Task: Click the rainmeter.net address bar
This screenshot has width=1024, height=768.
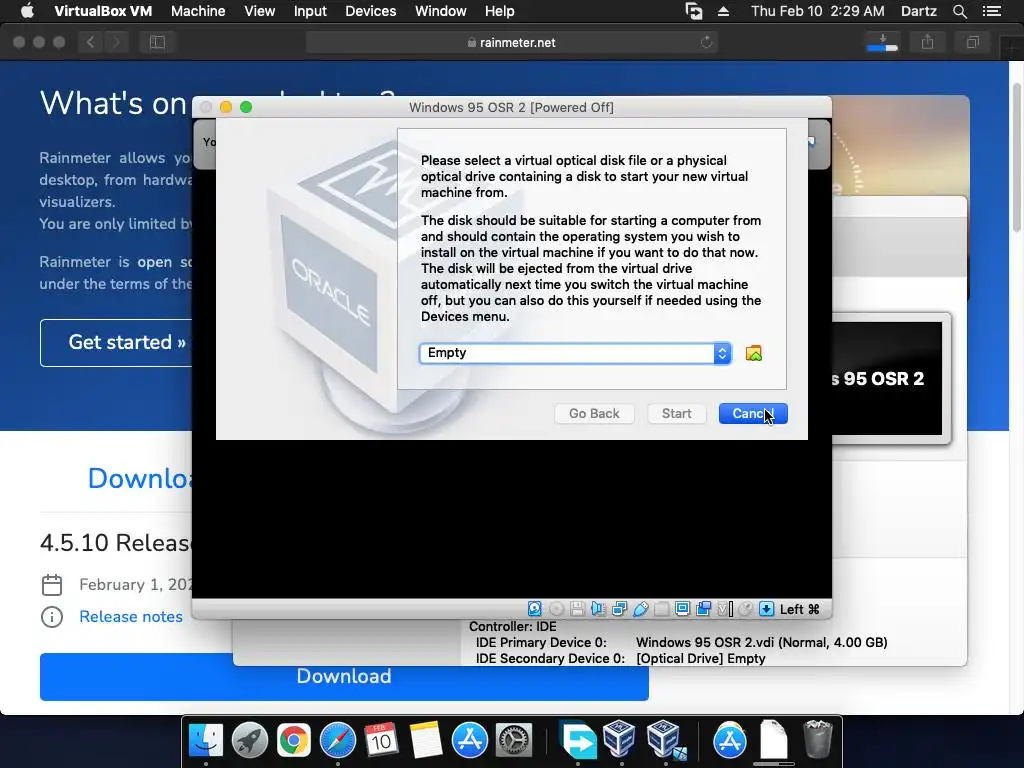Action: click(x=512, y=42)
